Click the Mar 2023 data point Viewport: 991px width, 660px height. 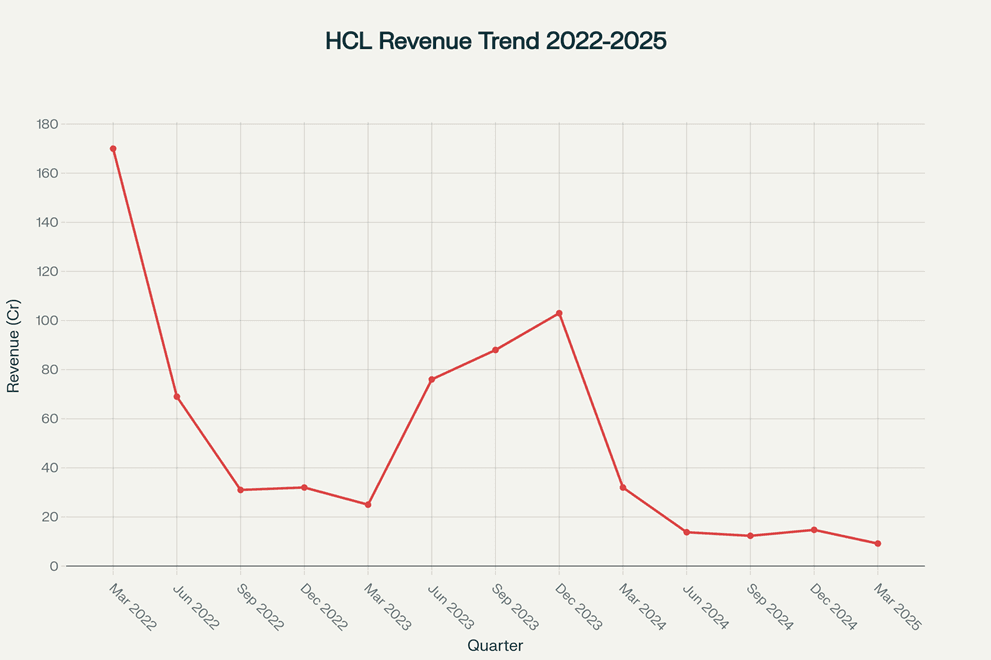coord(368,505)
